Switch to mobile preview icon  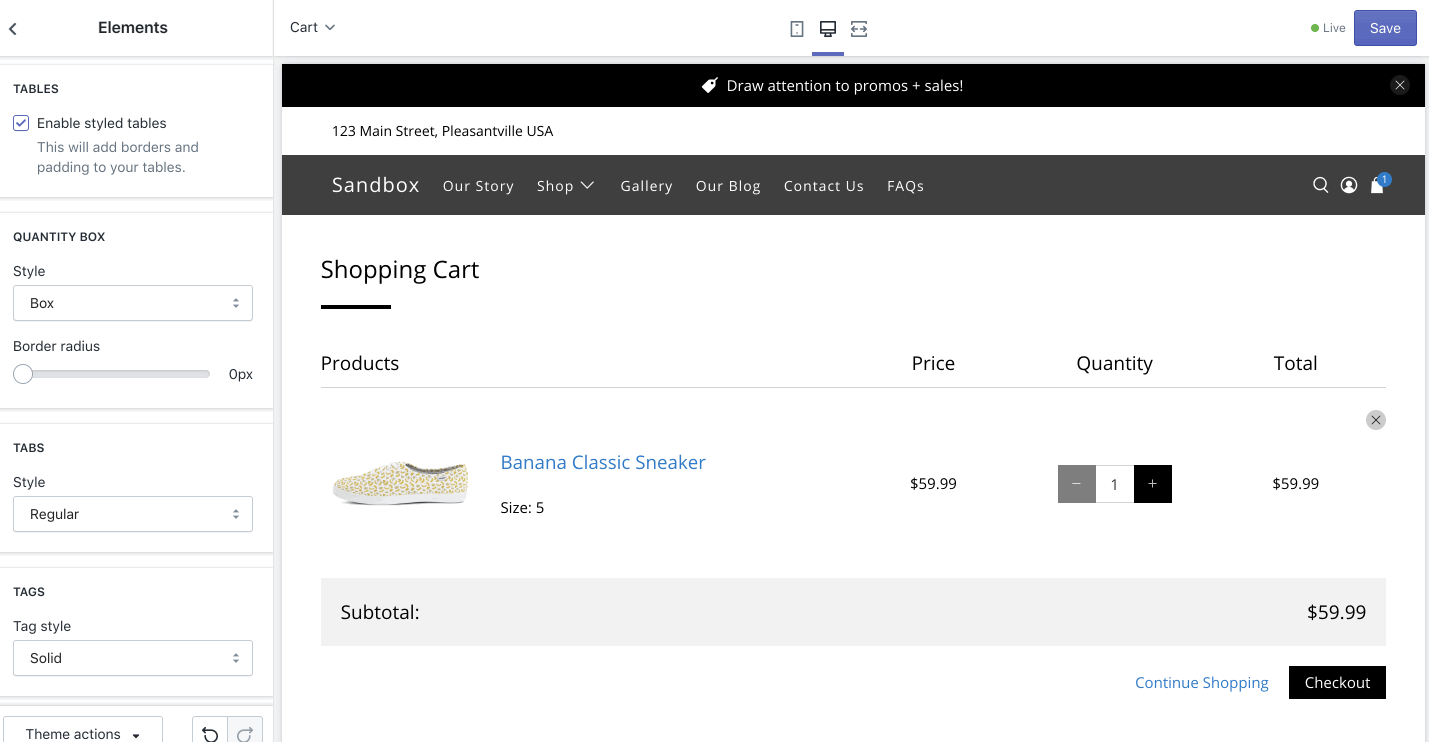coord(797,29)
